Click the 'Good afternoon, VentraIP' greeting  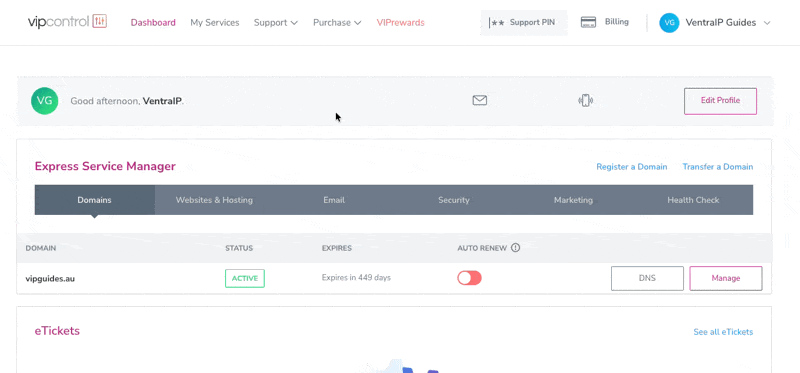coord(127,101)
